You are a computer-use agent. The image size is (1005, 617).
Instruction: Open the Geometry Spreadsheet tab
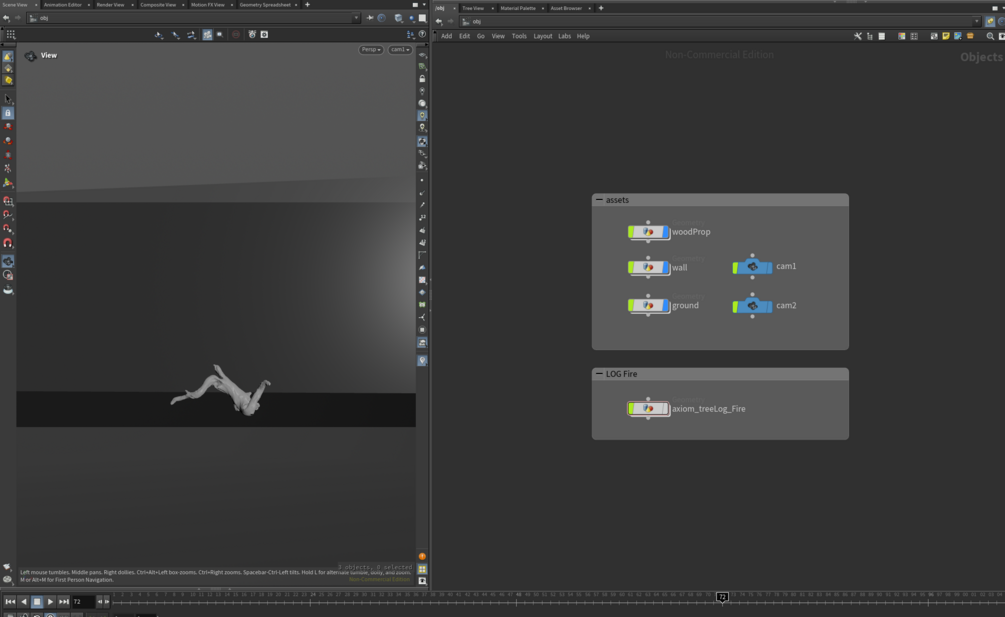(x=265, y=4)
